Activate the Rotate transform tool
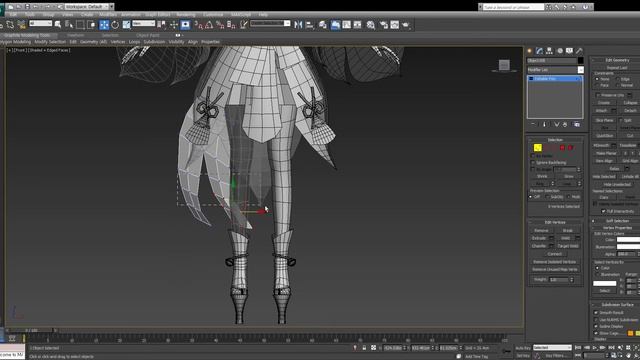640x360 pixels. (x=115, y=25)
